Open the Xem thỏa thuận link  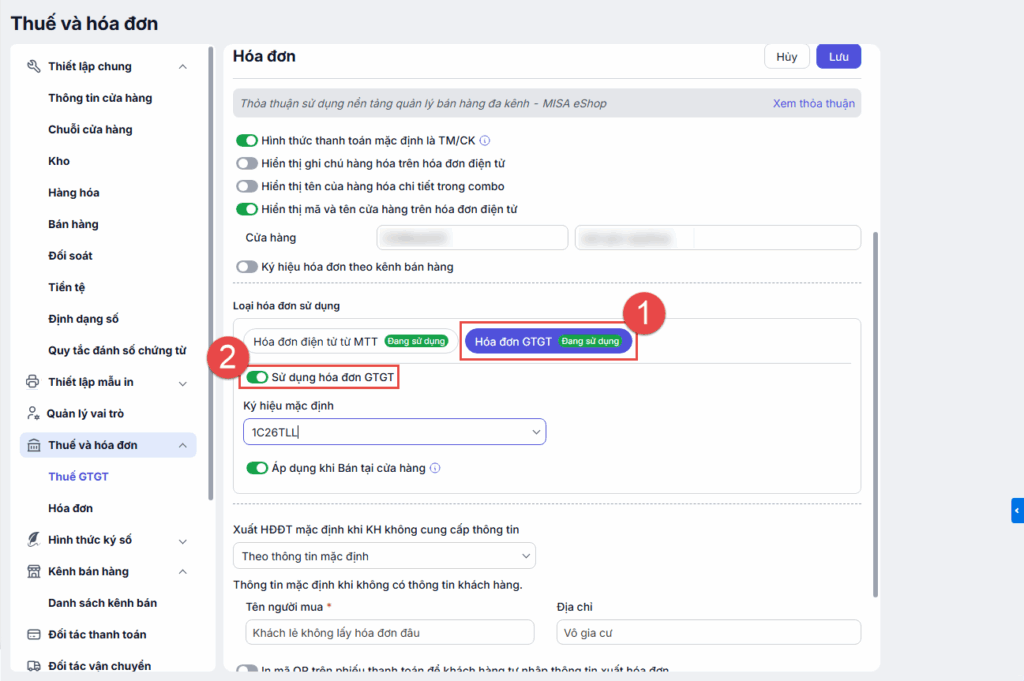813,103
